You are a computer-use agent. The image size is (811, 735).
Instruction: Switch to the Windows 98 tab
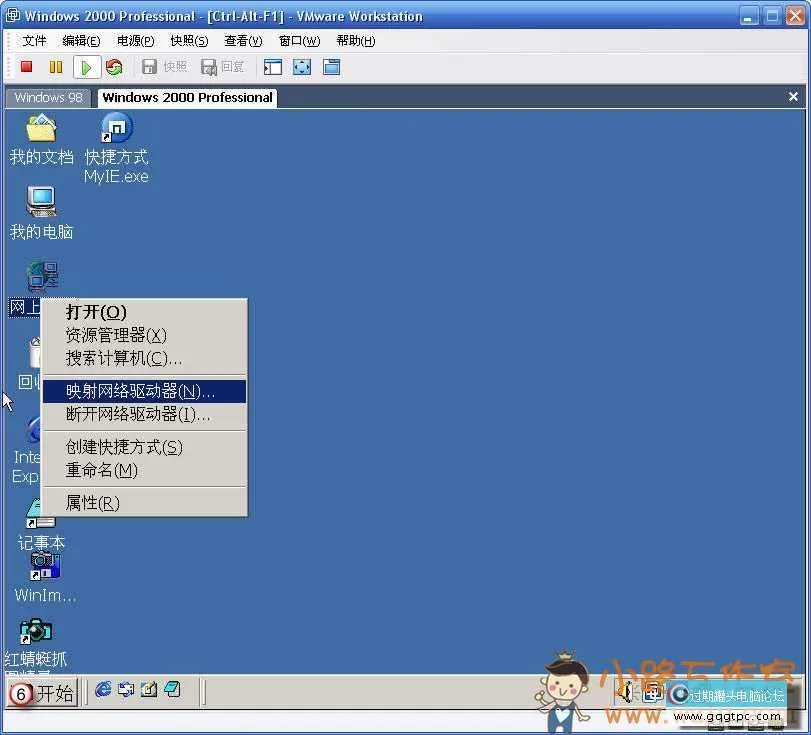(47, 97)
